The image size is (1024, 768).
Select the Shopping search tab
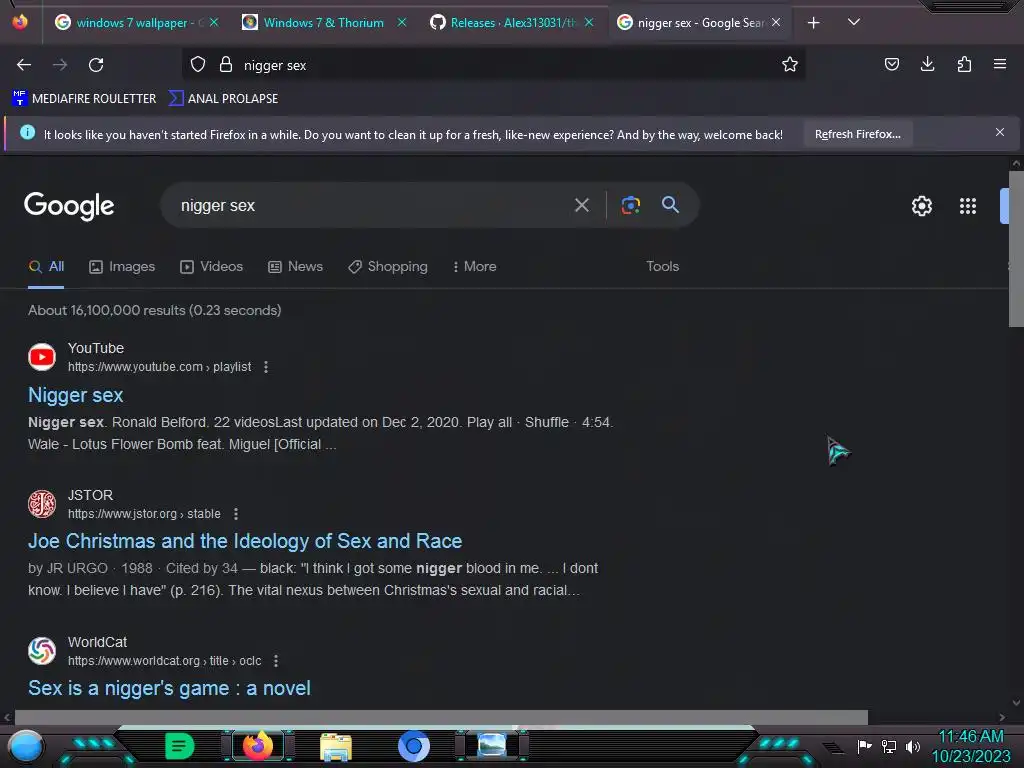pos(388,266)
